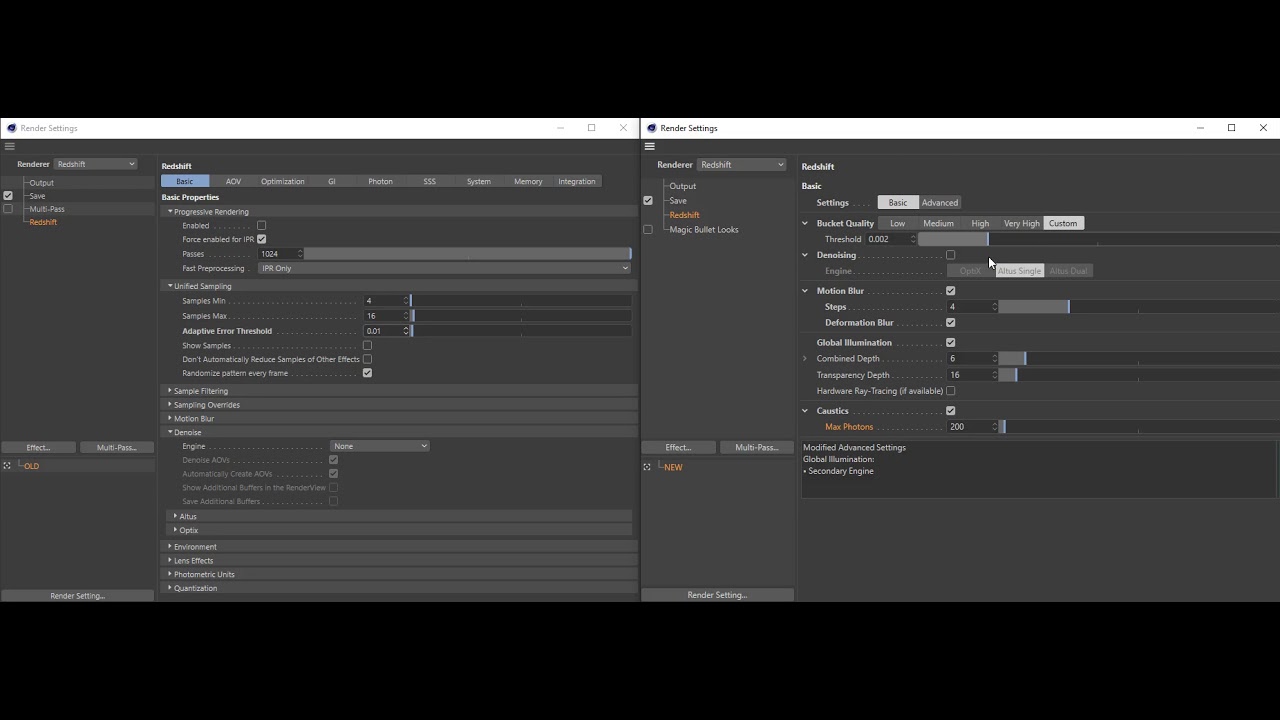Screen dimensions: 1280x720
Task: Expand Optix subsection
Action: 176,530
